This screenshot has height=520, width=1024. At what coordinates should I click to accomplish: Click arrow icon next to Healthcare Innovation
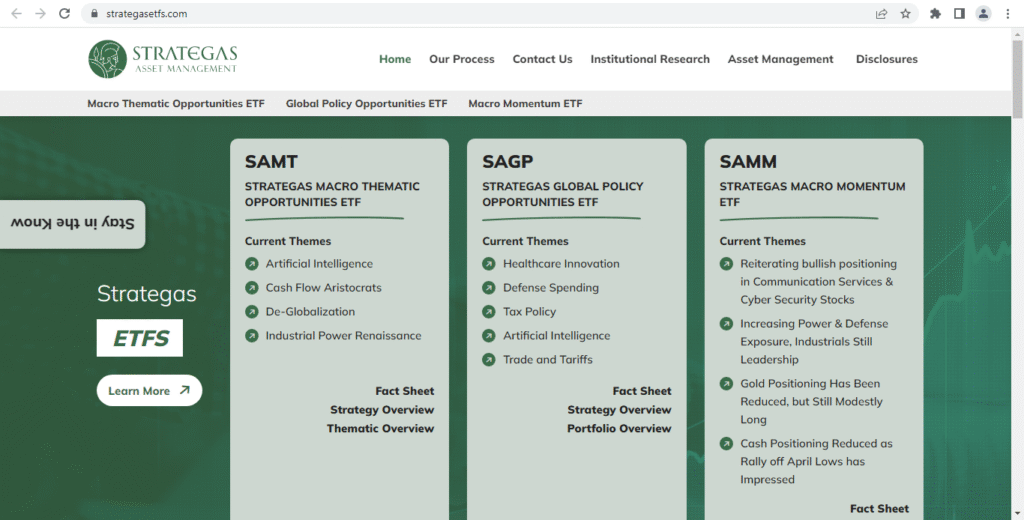[x=489, y=264]
